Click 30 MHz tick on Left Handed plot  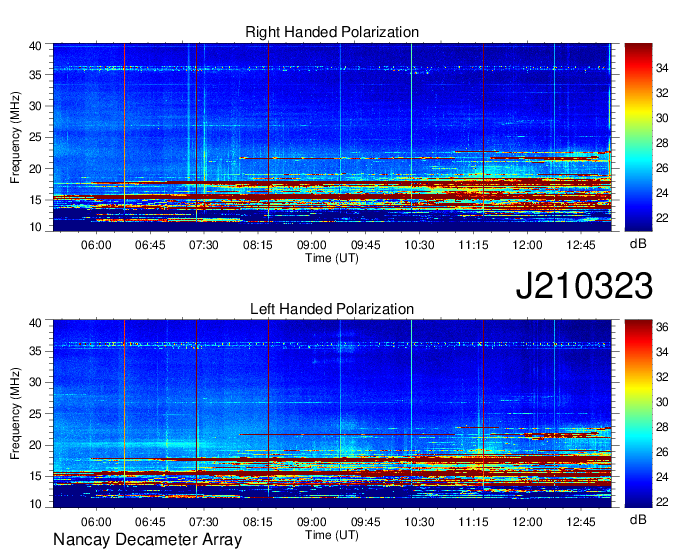pos(35,383)
